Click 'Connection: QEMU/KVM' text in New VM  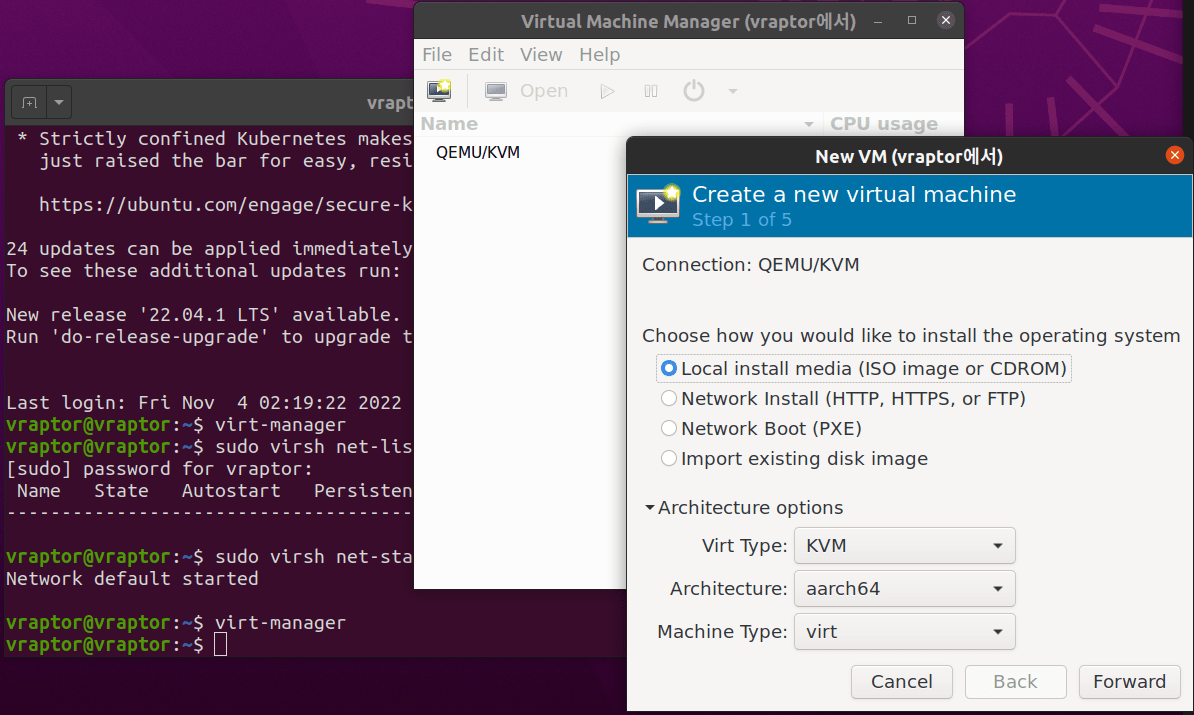pyautogui.click(x=750, y=265)
